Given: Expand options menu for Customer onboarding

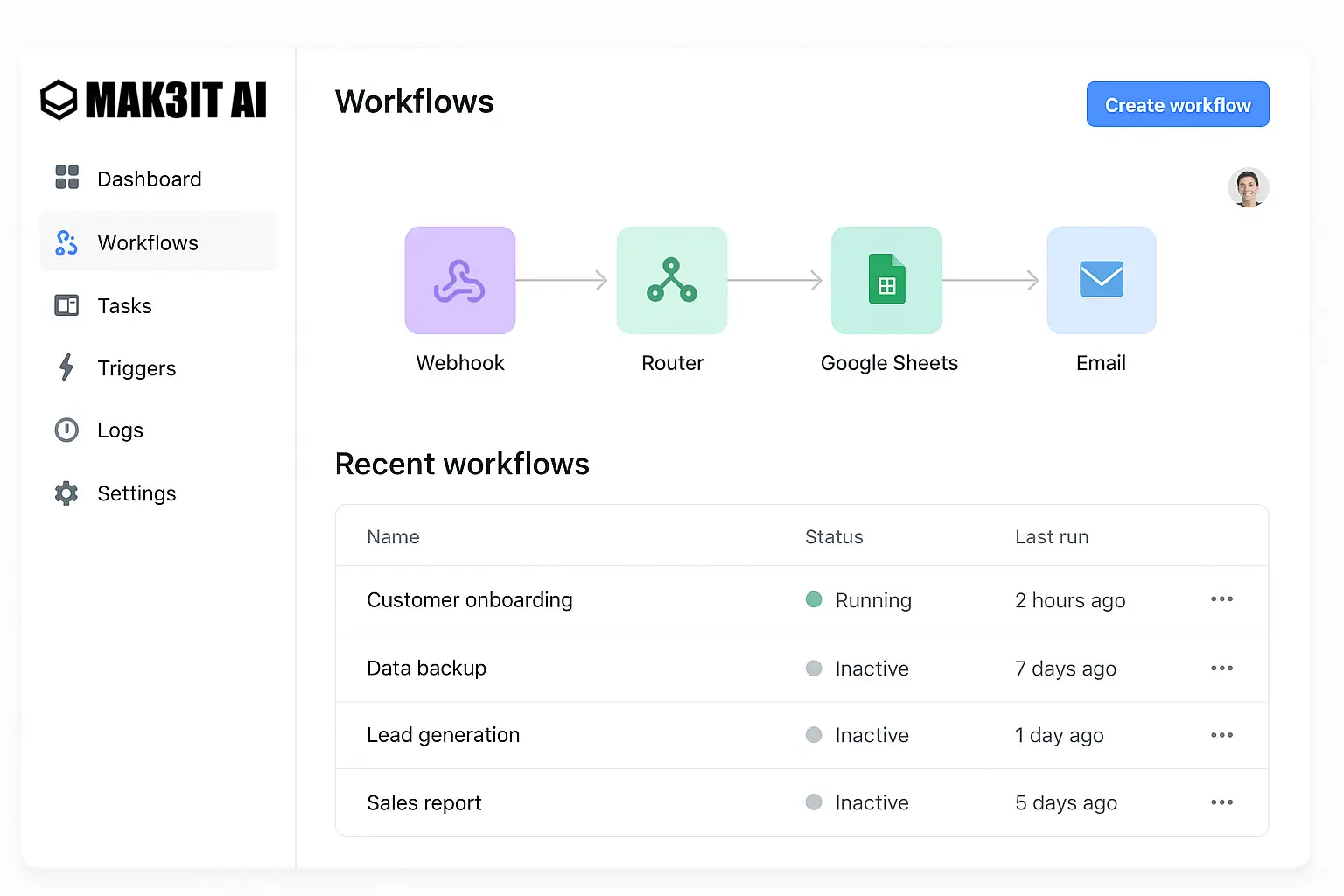Looking at the screenshot, I should coord(1221,599).
